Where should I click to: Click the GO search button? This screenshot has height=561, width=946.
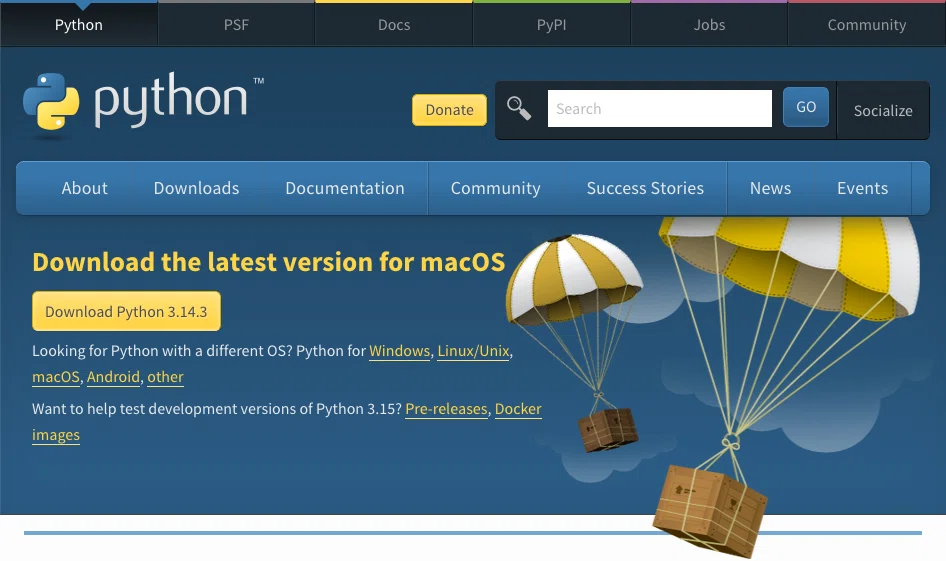point(805,107)
